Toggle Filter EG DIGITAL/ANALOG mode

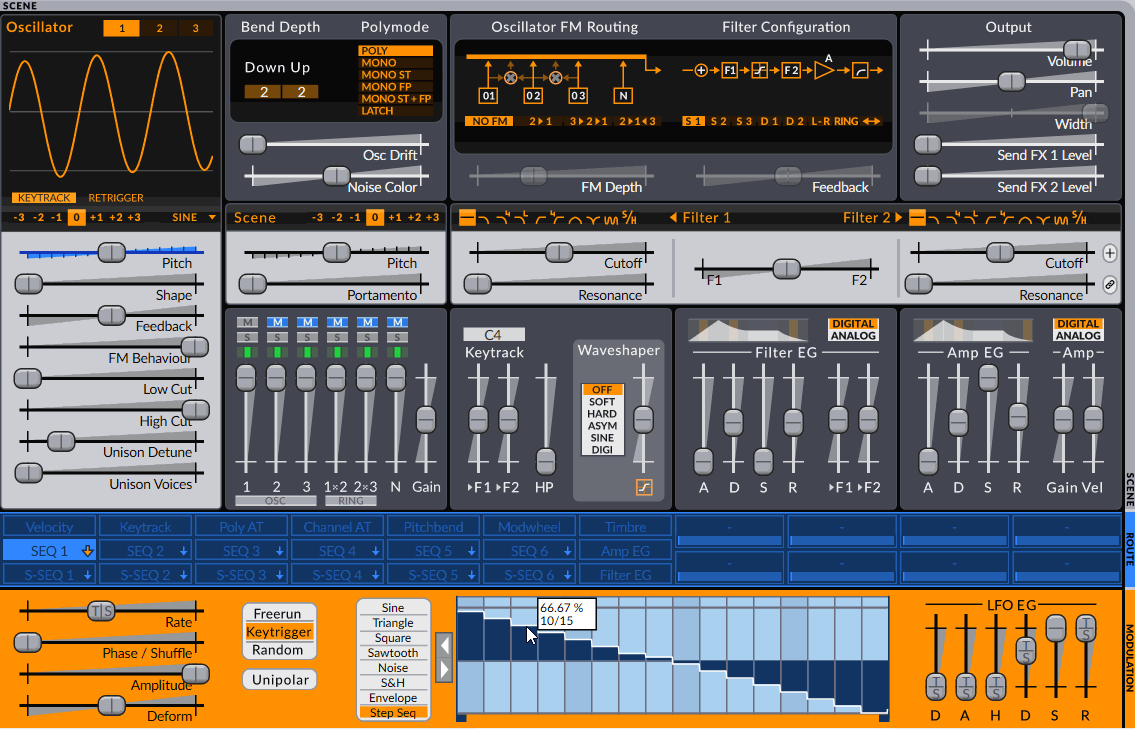(x=853, y=329)
